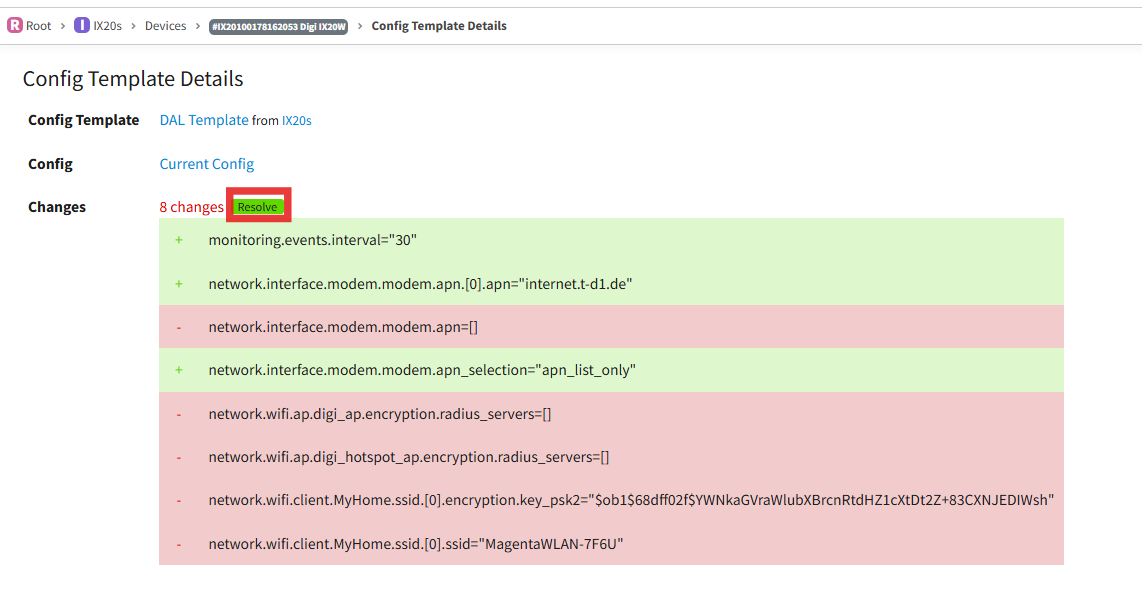Select the key_psk2 change row

pos(611,500)
